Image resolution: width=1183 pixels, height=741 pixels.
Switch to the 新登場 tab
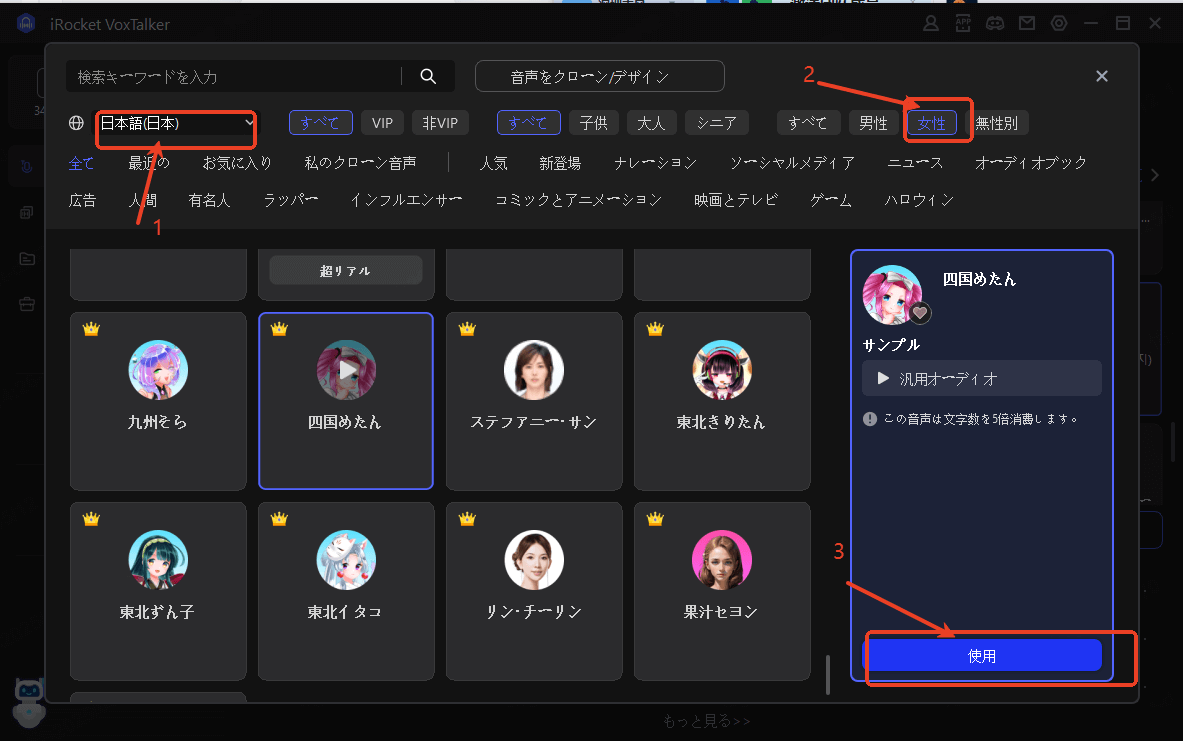tap(560, 163)
